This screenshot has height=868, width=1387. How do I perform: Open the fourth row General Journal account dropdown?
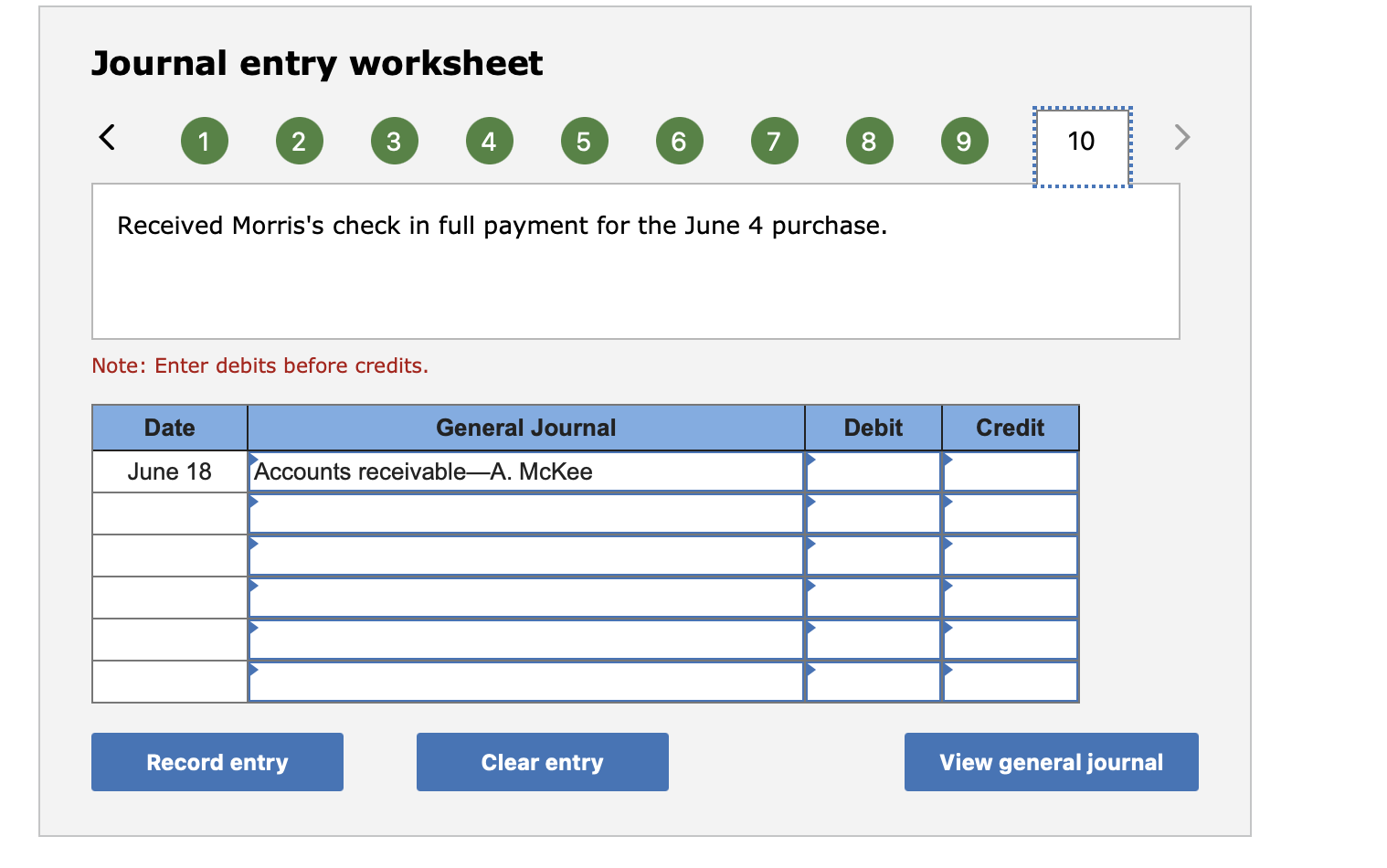pyautogui.click(x=526, y=598)
